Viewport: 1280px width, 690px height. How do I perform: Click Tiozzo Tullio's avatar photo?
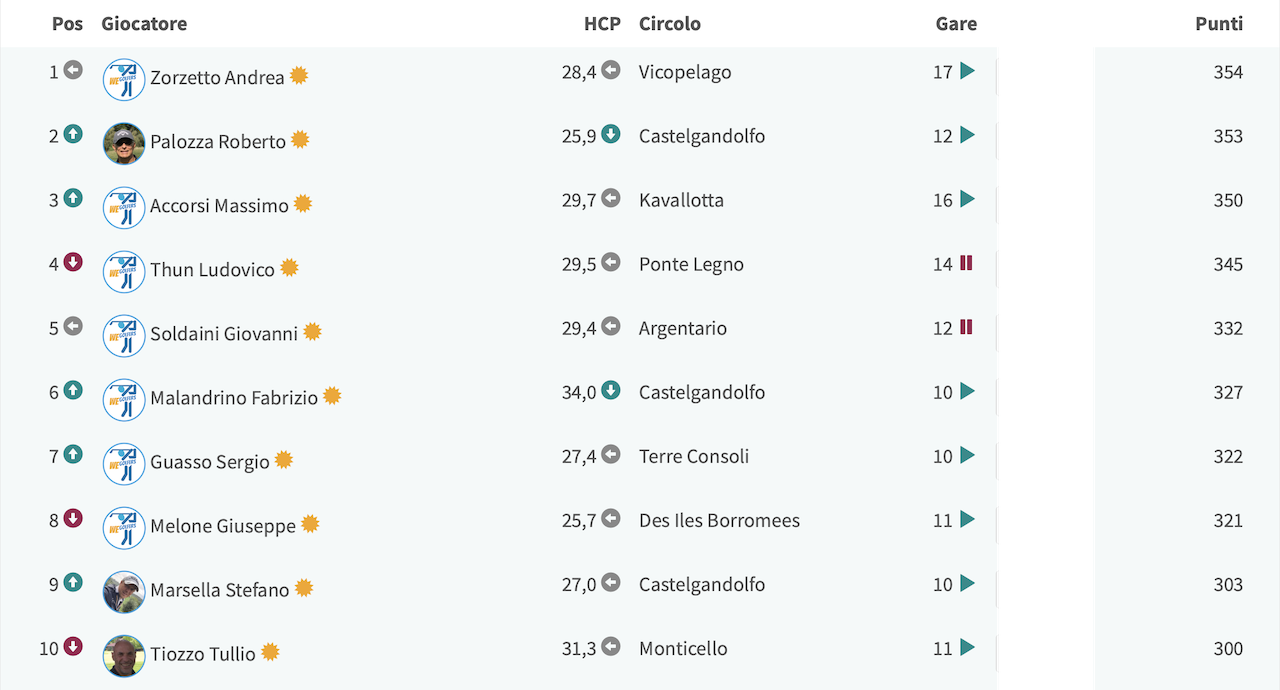[x=124, y=656]
